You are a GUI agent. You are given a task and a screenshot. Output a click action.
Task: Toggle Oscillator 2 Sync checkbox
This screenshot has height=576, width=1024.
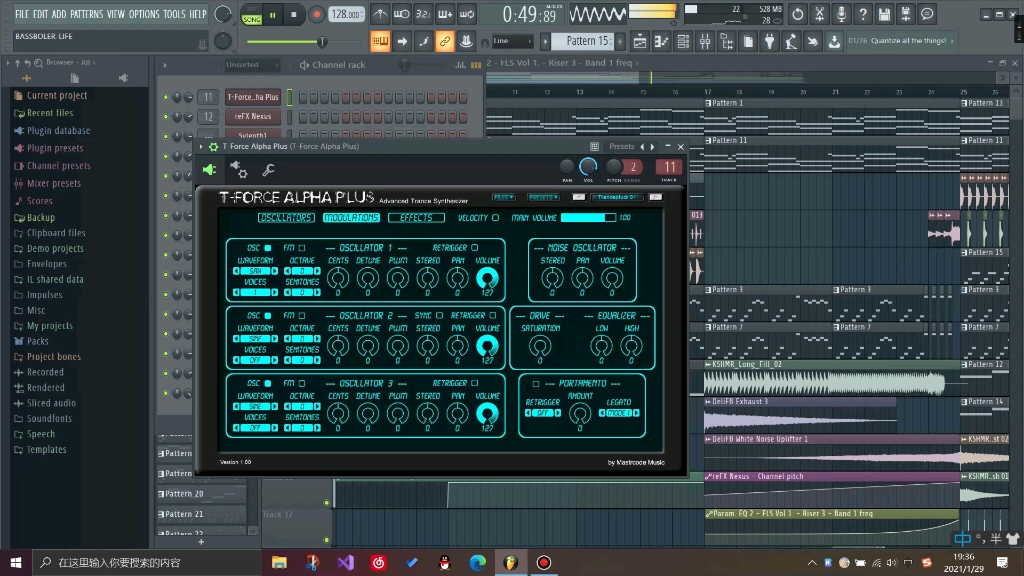pos(440,315)
